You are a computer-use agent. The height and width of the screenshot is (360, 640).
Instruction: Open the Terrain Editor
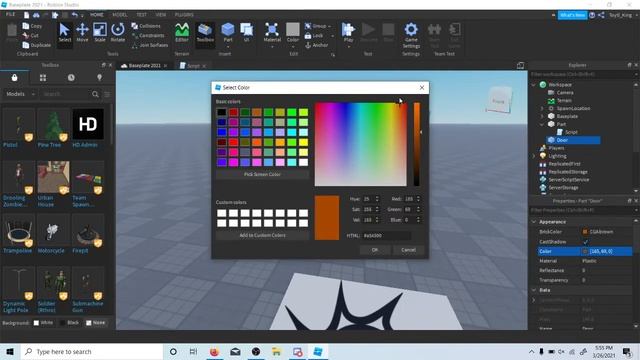pos(182,32)
